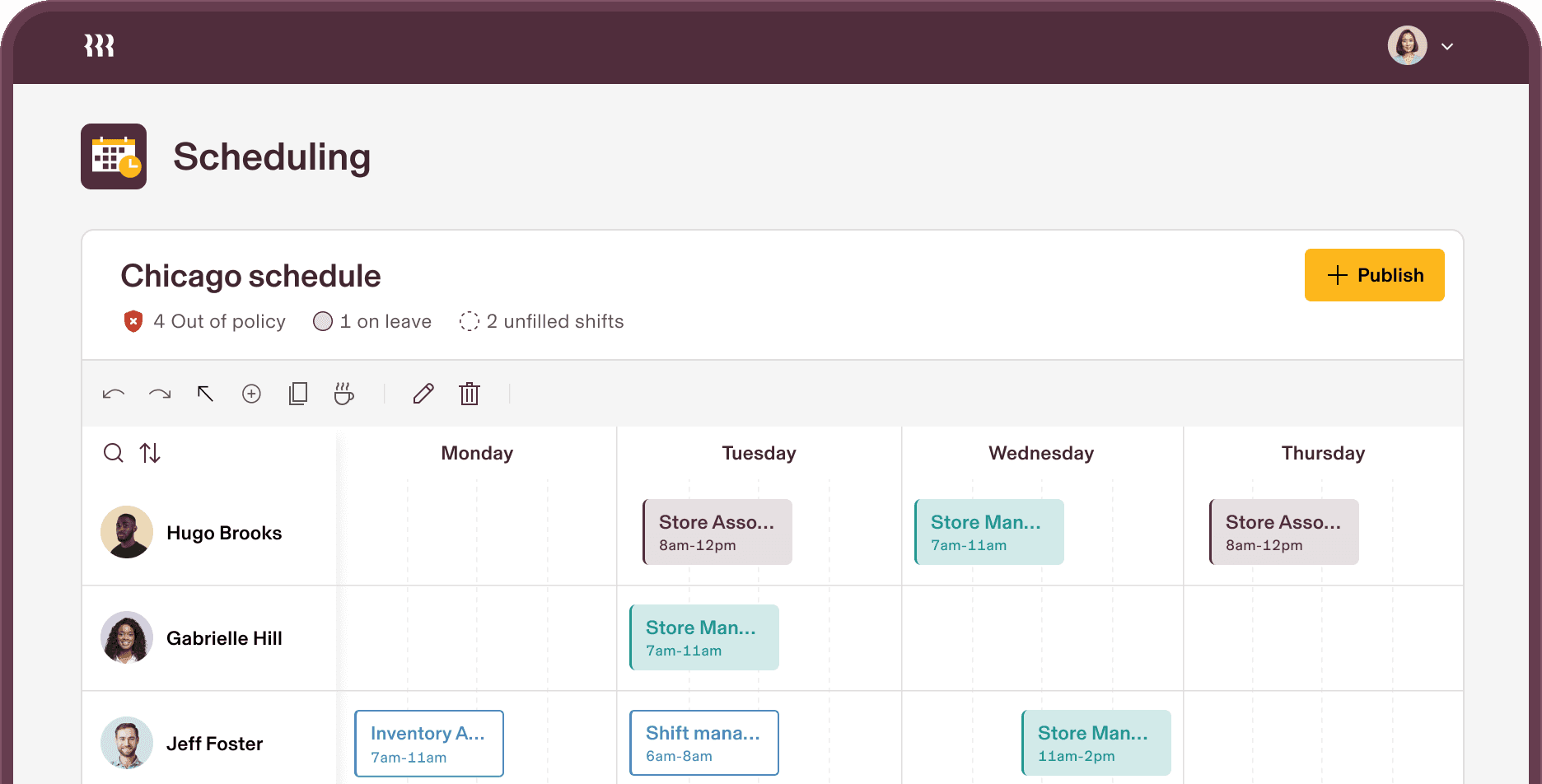Show the 2 unfilled shifts
This screenshot has height=784, width=1542.
(541, 321)
